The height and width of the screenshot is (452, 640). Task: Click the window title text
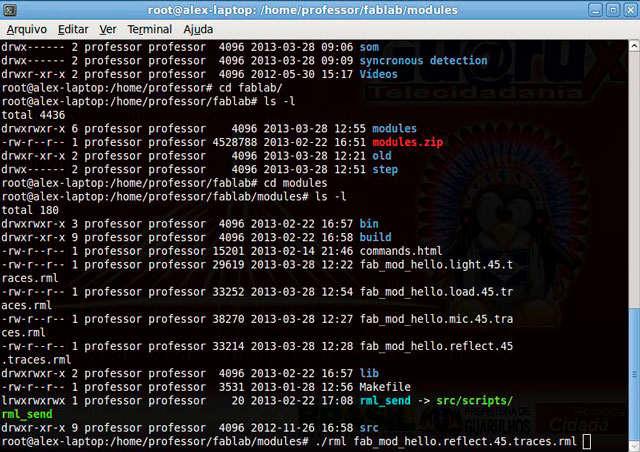[302, 10]
